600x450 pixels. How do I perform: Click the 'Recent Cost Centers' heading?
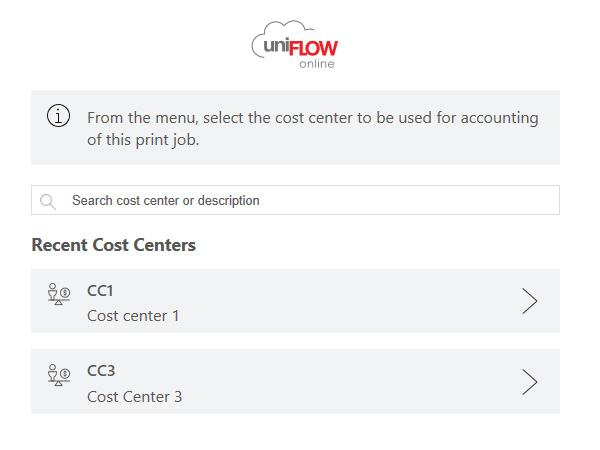114,245
